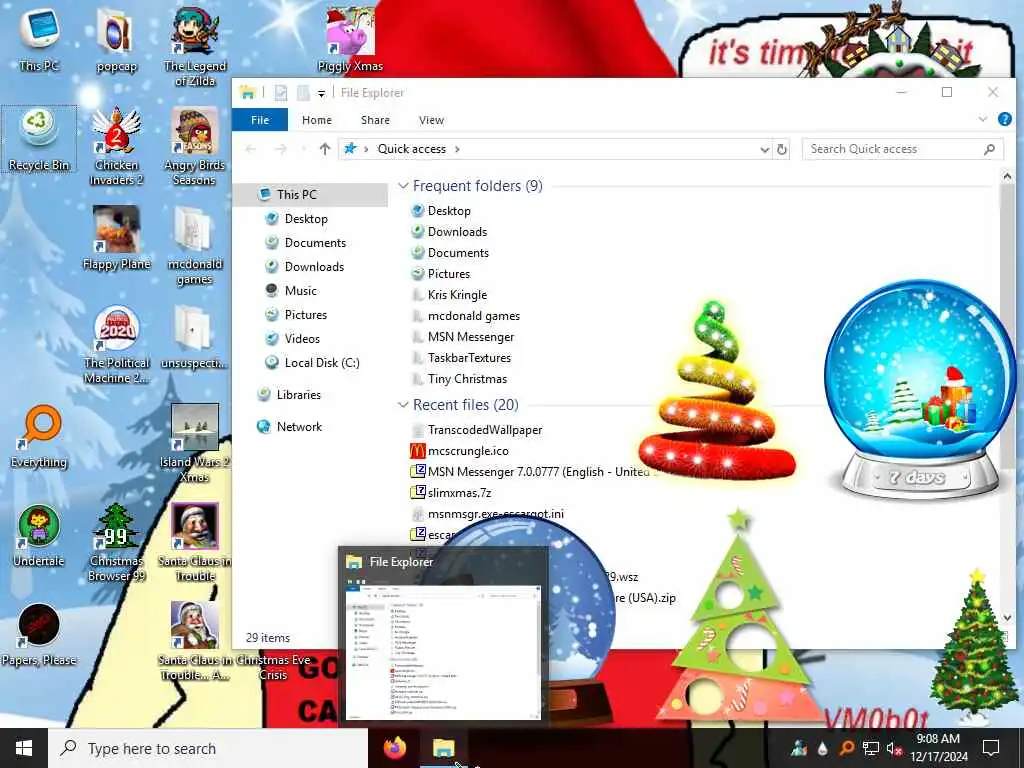This screenshot has height=768, width=1024.
Task: Launch Angry Birds Seasons shortcut
Action: coord(195,146)
